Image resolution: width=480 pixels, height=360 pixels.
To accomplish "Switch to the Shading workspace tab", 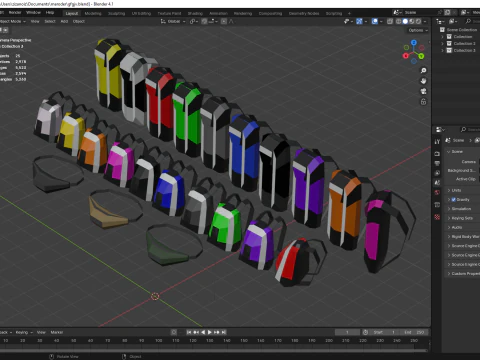I will point(195,13).
